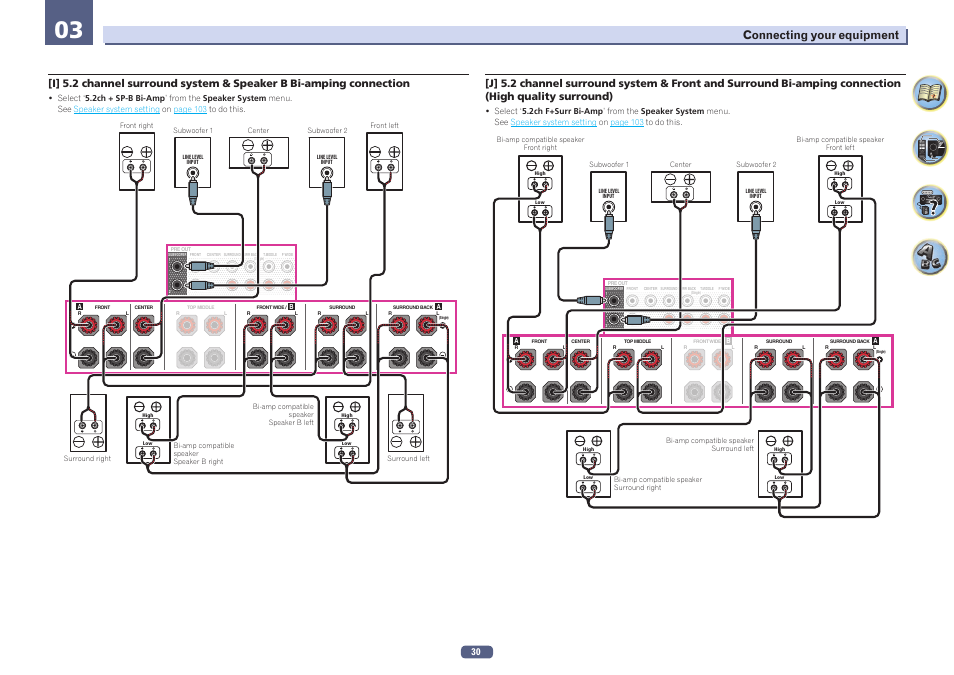Open the contents book icon

click(x=929, y=93)
